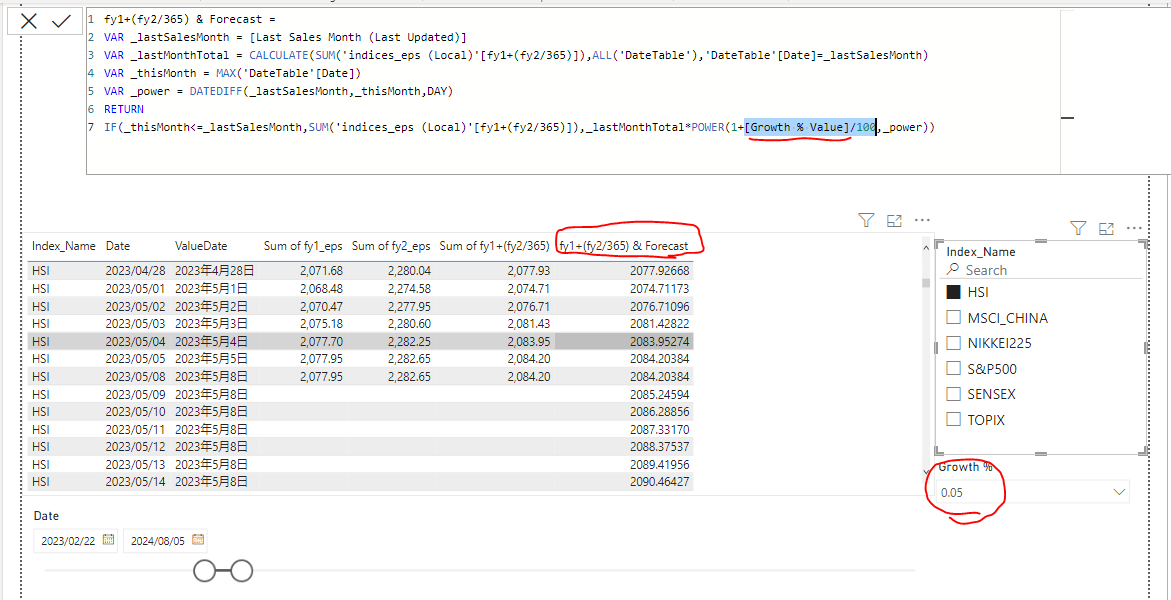The image size is (1171, 600).
Task: Click the right handle of date slider
Action: coord(241,571)
